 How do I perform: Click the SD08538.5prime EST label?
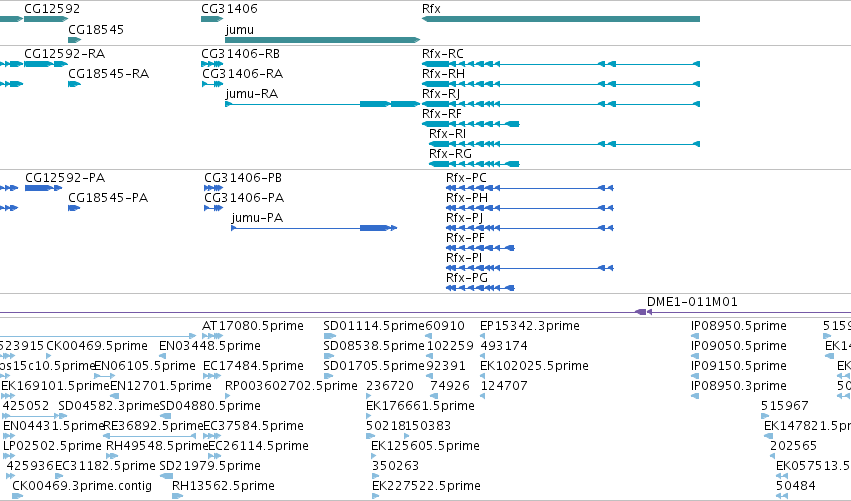(x=374, y=346)
